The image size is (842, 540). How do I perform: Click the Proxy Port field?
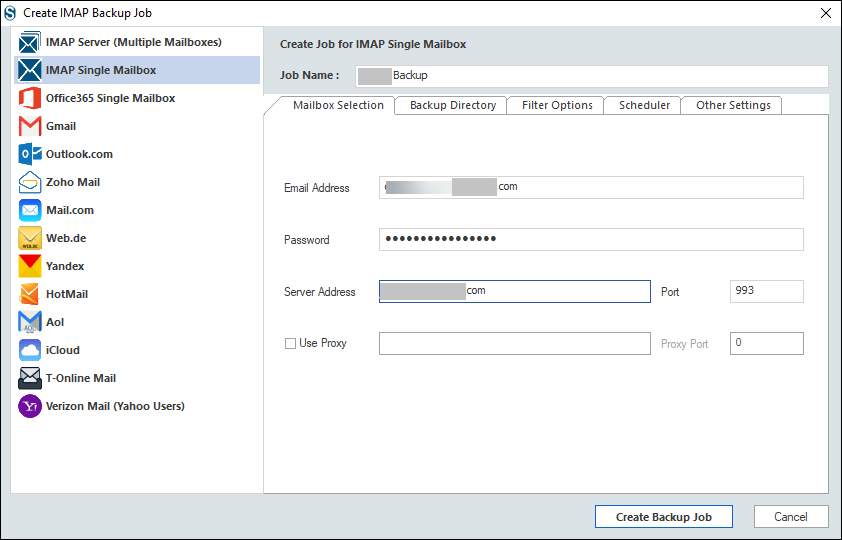pos(767,344)
